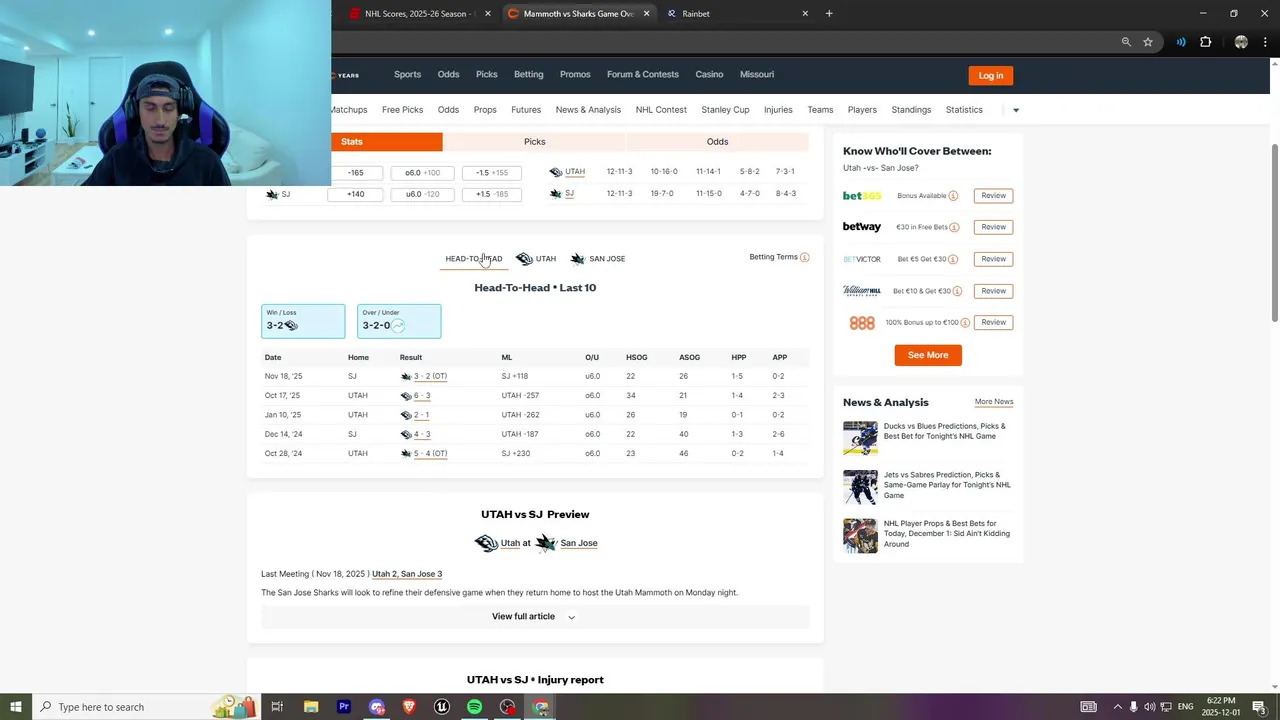The image size is (1280, 720).
Task: Open More News link
Action: point(994,402)
